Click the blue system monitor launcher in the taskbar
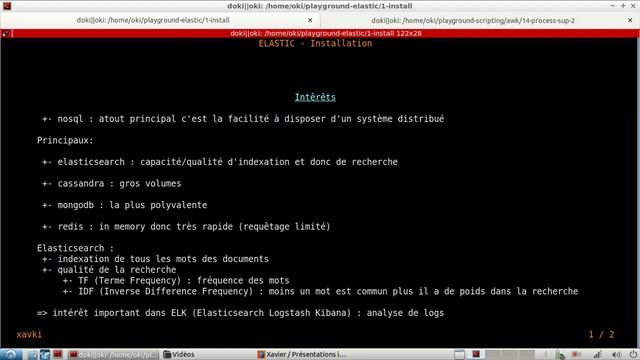This screenshot has width=640, height=360. [x=45, y=354]
